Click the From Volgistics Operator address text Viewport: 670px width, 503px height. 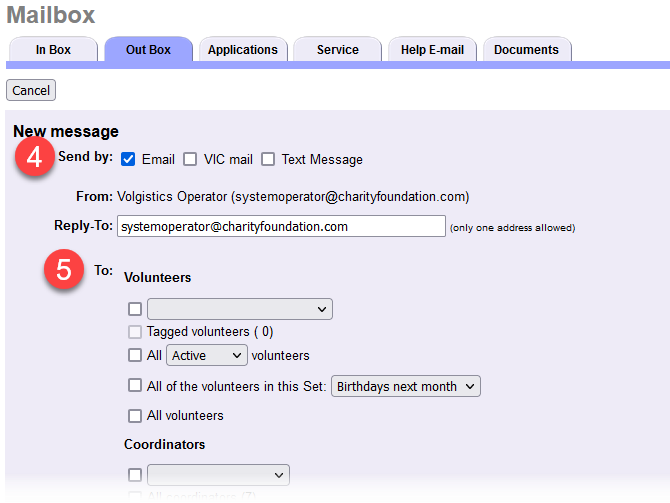(x=293, y=197)
